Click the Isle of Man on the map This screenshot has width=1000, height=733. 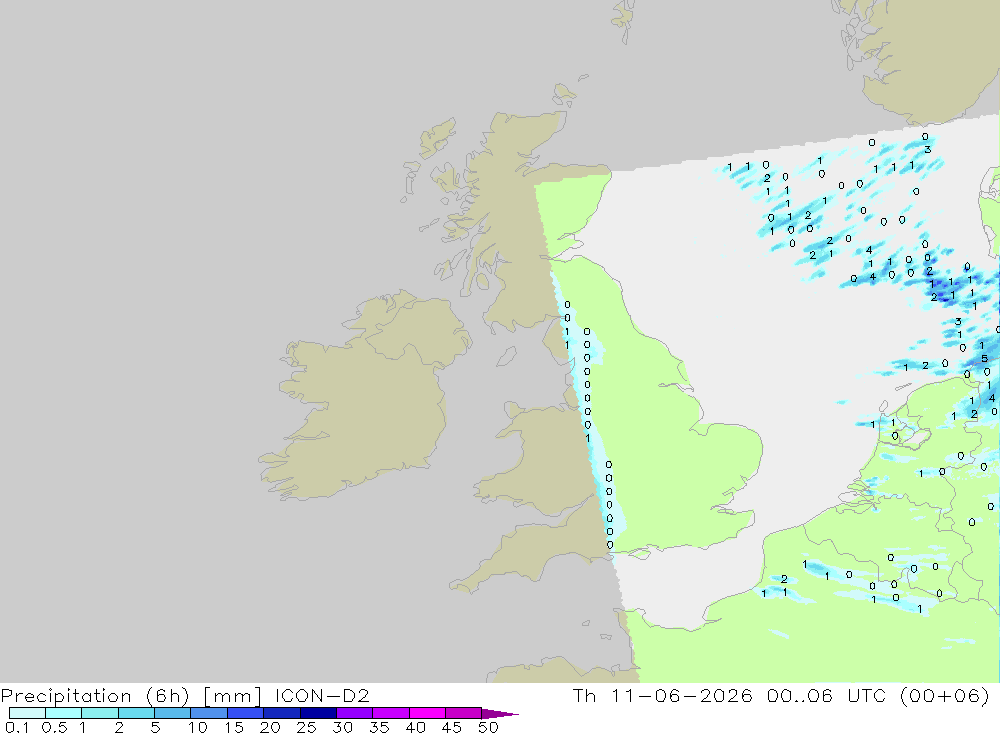pyautogui.click(x=506, y=357)
